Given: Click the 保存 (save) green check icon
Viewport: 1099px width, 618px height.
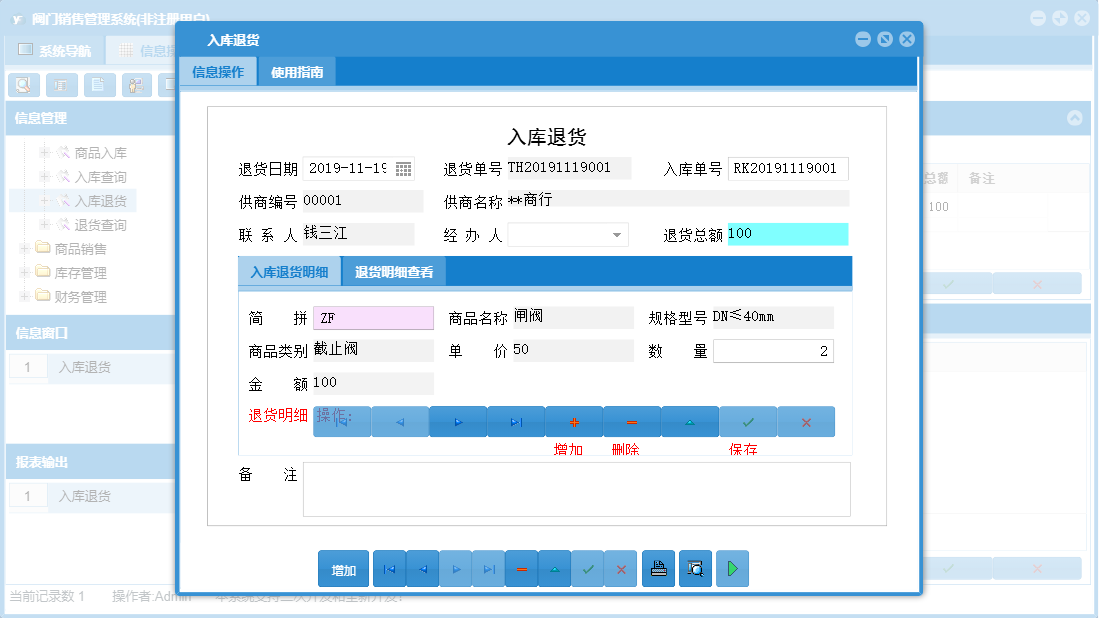Looking at the screenshot, I should (747, 421).
